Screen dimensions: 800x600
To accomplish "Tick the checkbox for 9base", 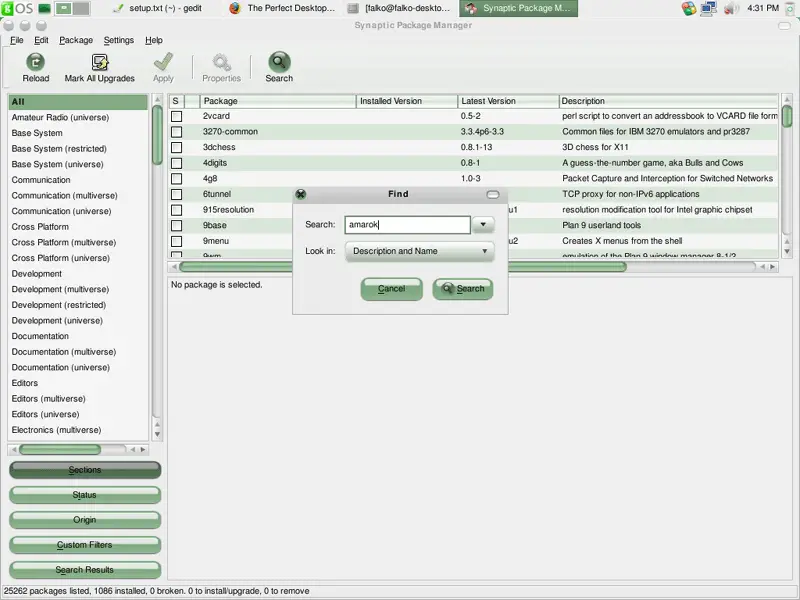I will click(177, 226).
